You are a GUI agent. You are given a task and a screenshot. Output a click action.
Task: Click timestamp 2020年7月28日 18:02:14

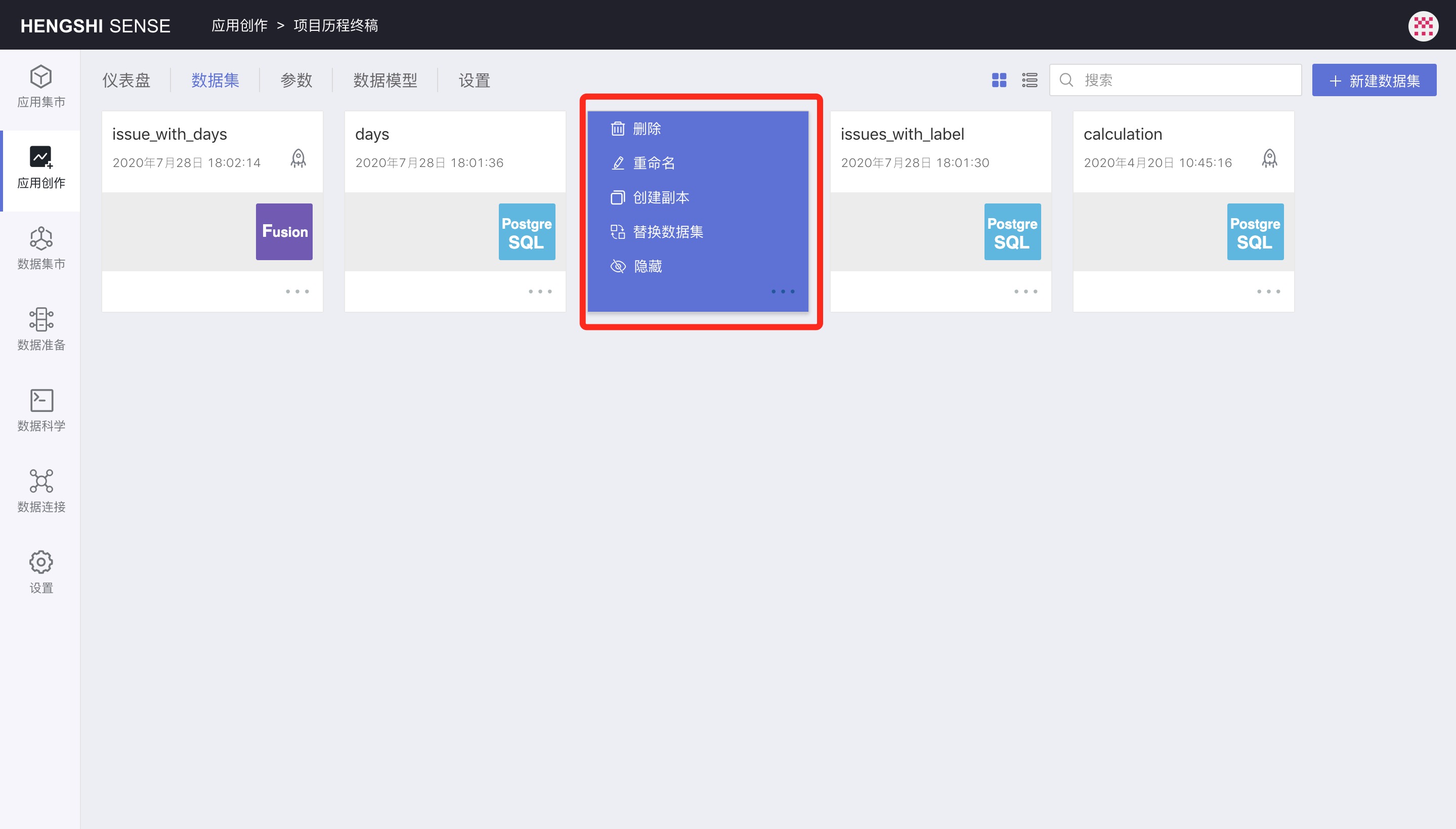[187, 163]
